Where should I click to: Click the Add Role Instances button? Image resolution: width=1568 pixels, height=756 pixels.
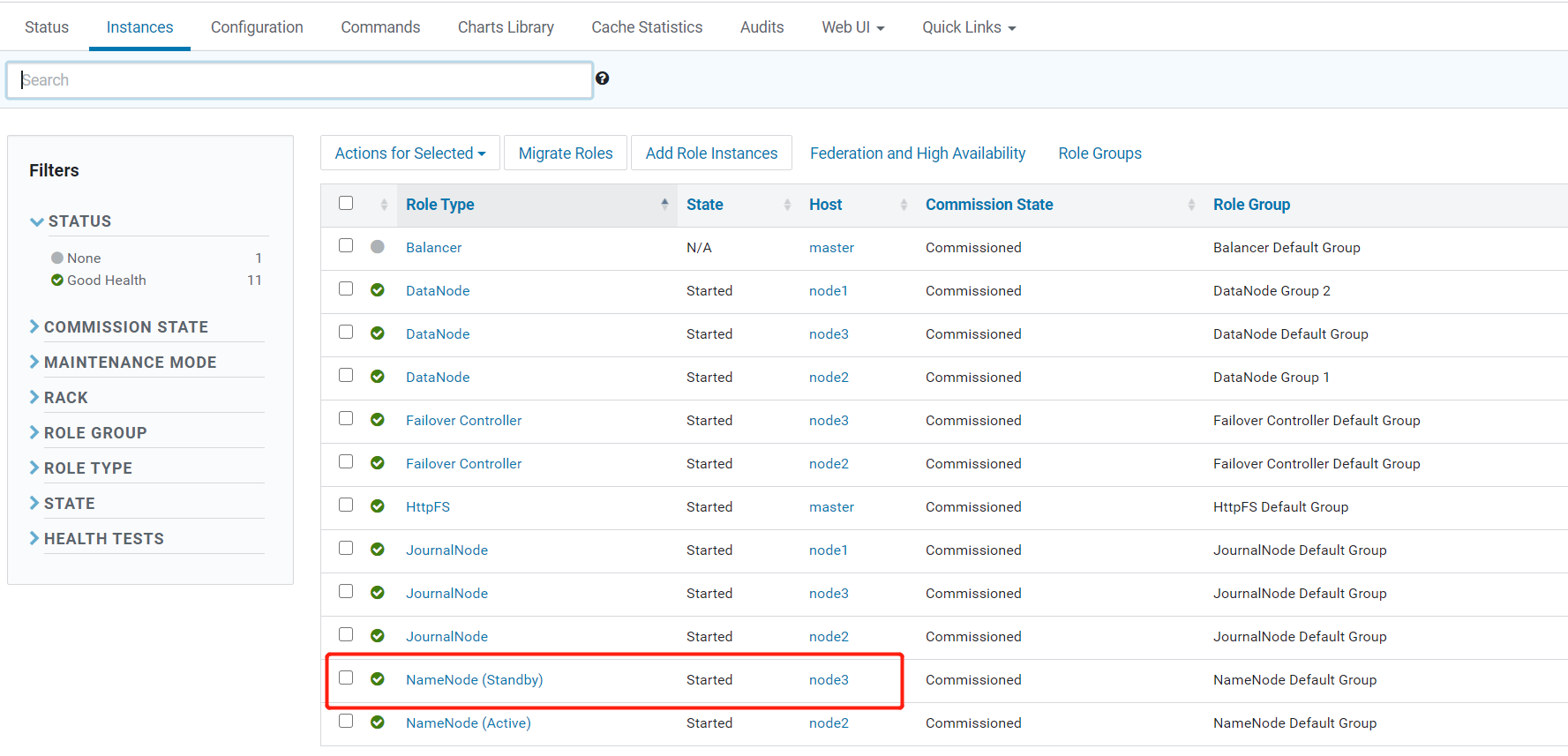(711, 153)
